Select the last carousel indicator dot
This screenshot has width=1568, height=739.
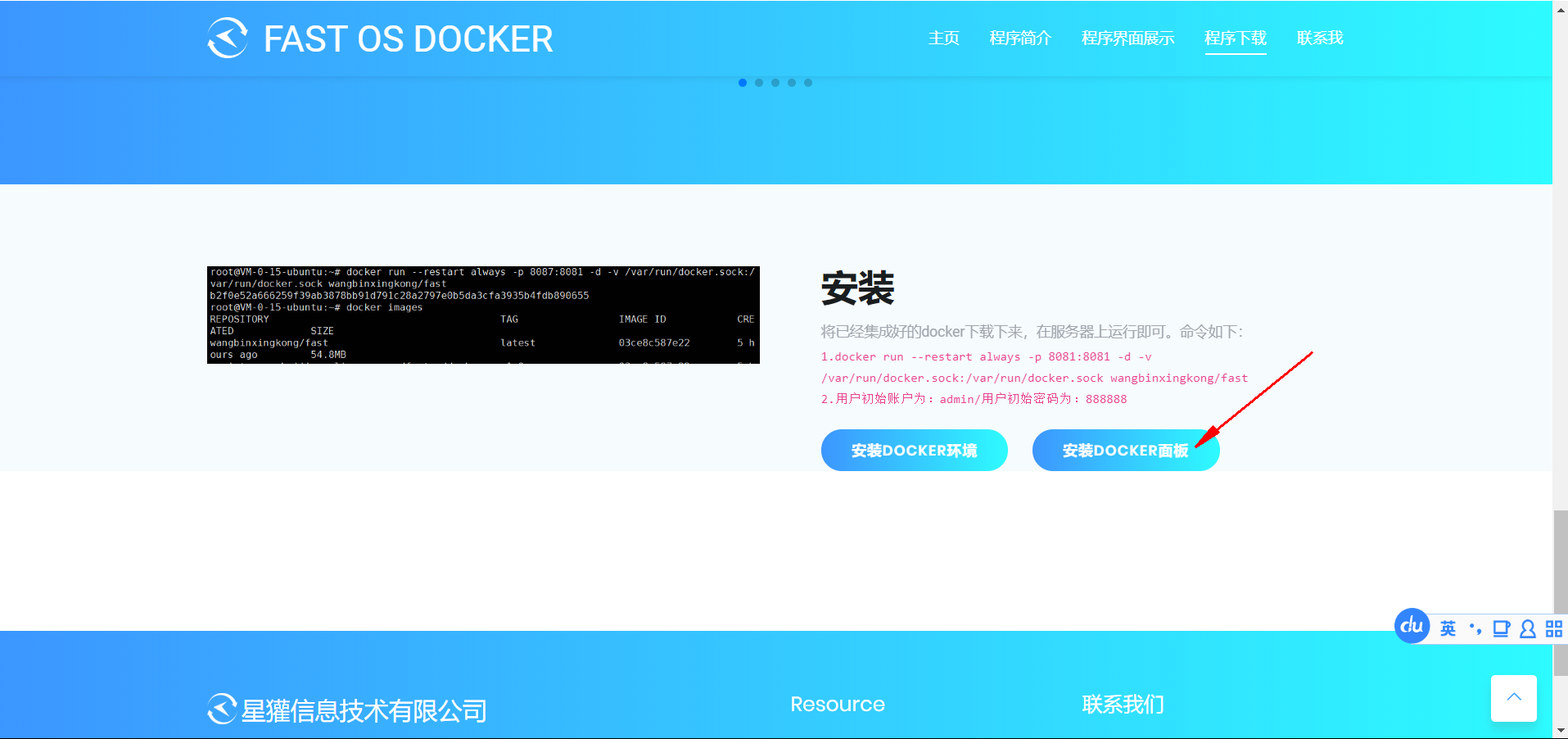pyautogui.click(x=808, y=82)
